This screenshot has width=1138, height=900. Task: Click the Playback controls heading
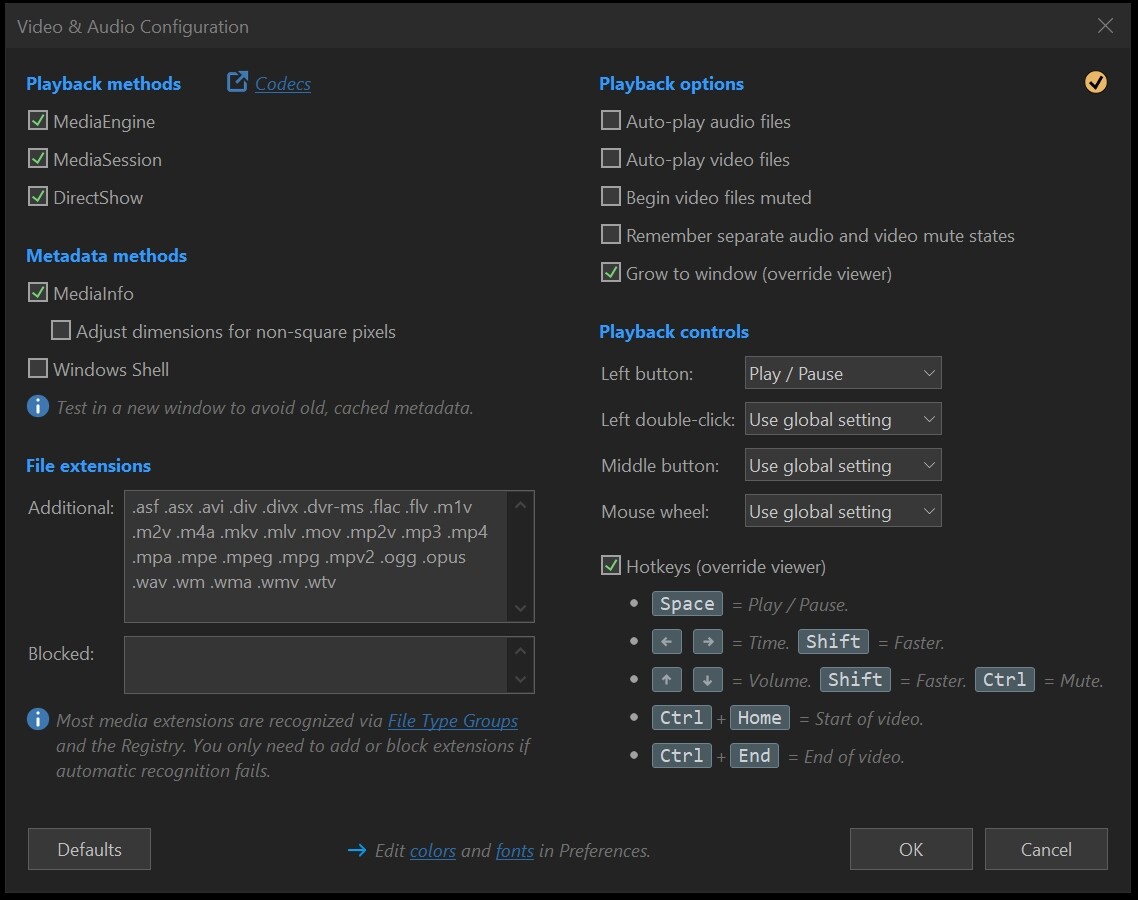click(x=674, y=332)
